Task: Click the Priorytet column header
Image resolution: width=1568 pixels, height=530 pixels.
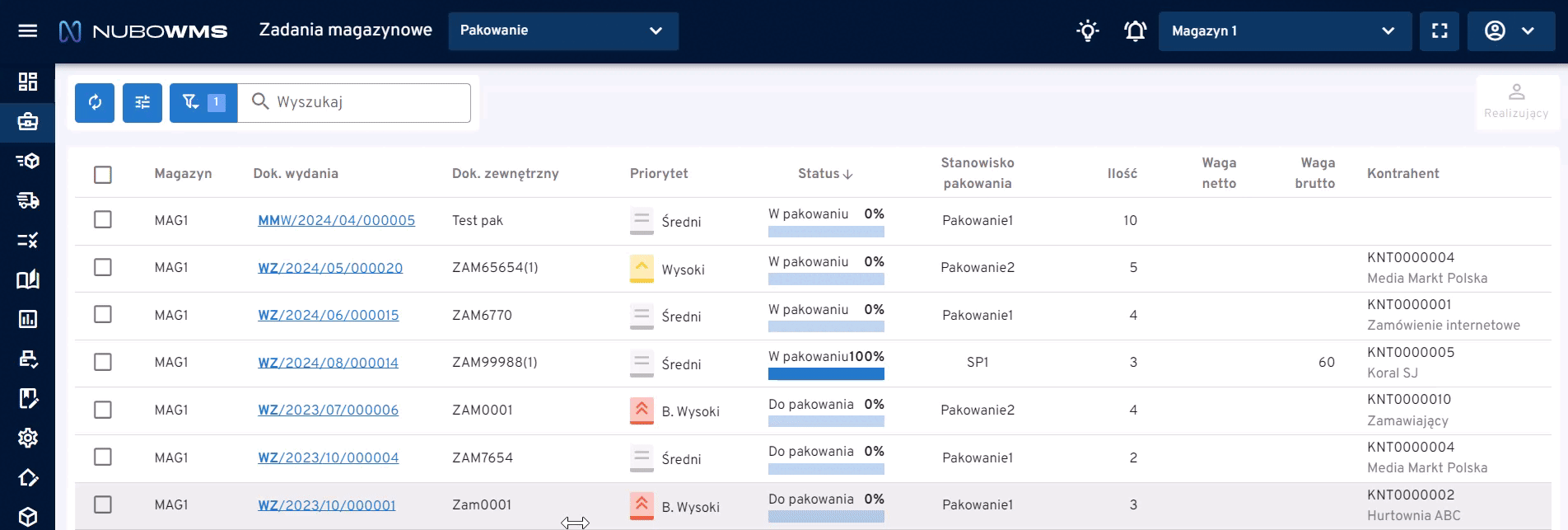Action: click(659, 174)
